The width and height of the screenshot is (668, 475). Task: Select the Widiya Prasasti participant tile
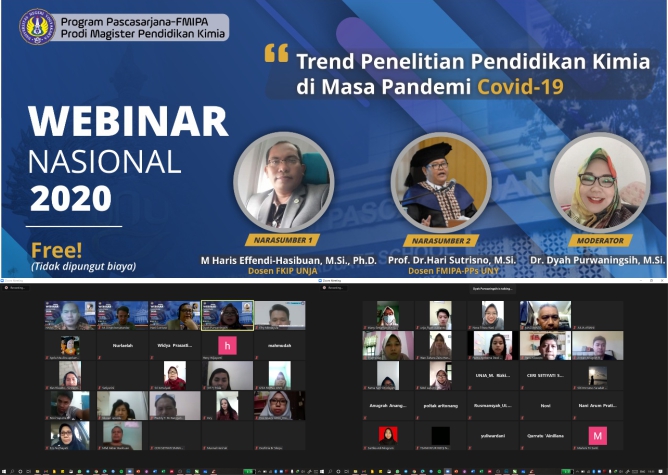coord(174,345)
